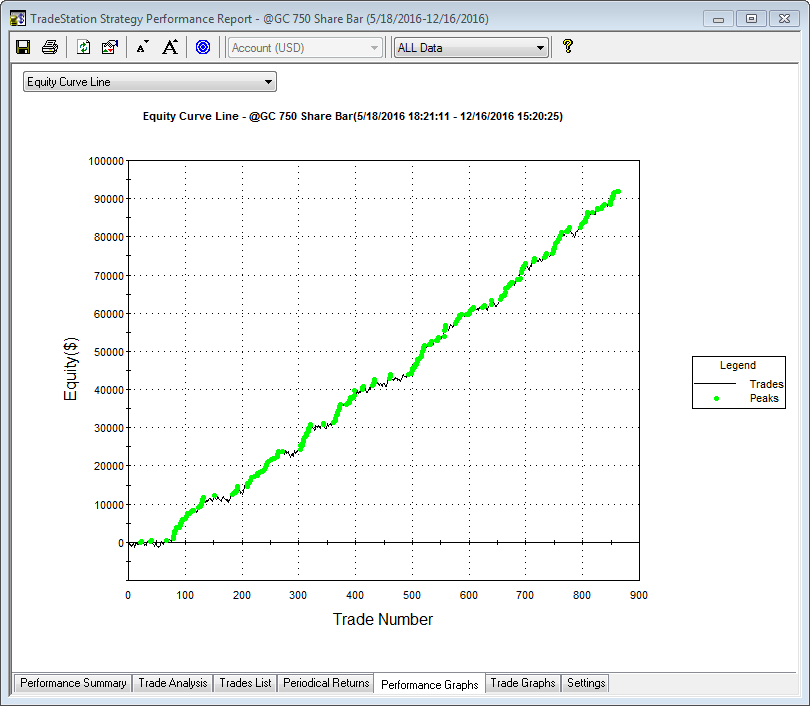The width and height of the screenshot is (810, 706).
Task: Click the blue target icon
Action: [x=203, y=47]
